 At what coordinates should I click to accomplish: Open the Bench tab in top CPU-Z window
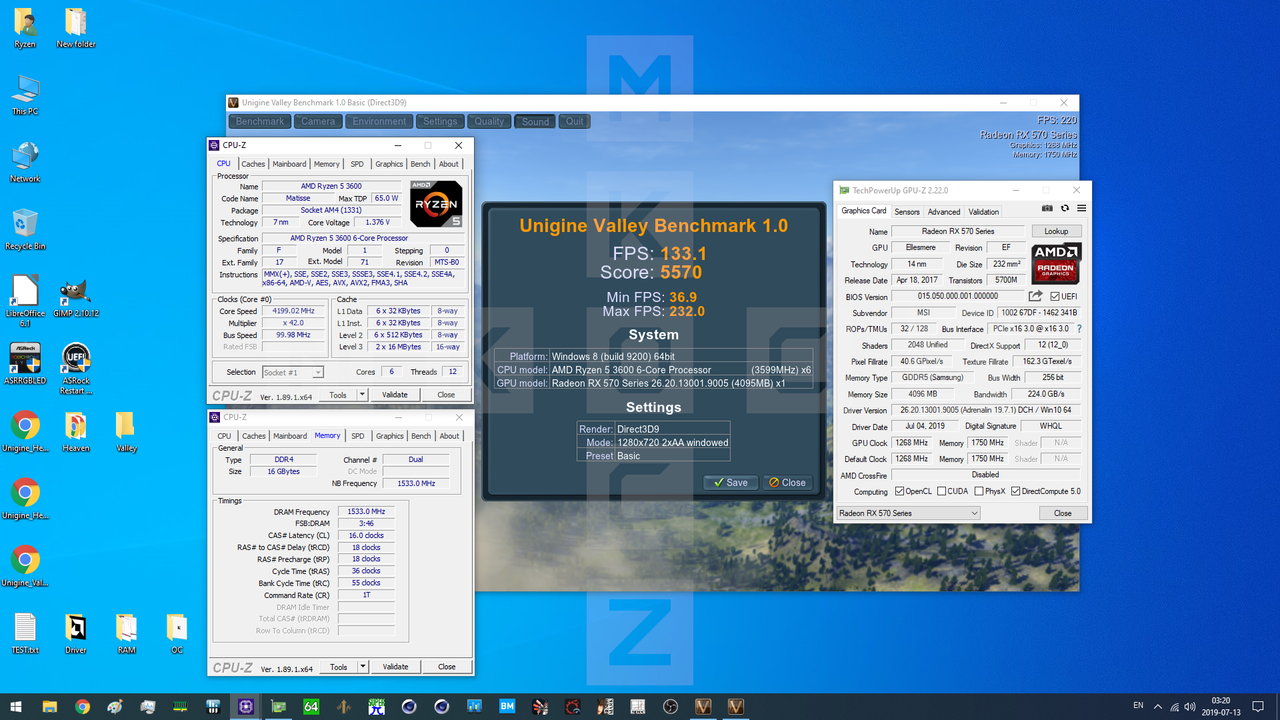point(421,164)
